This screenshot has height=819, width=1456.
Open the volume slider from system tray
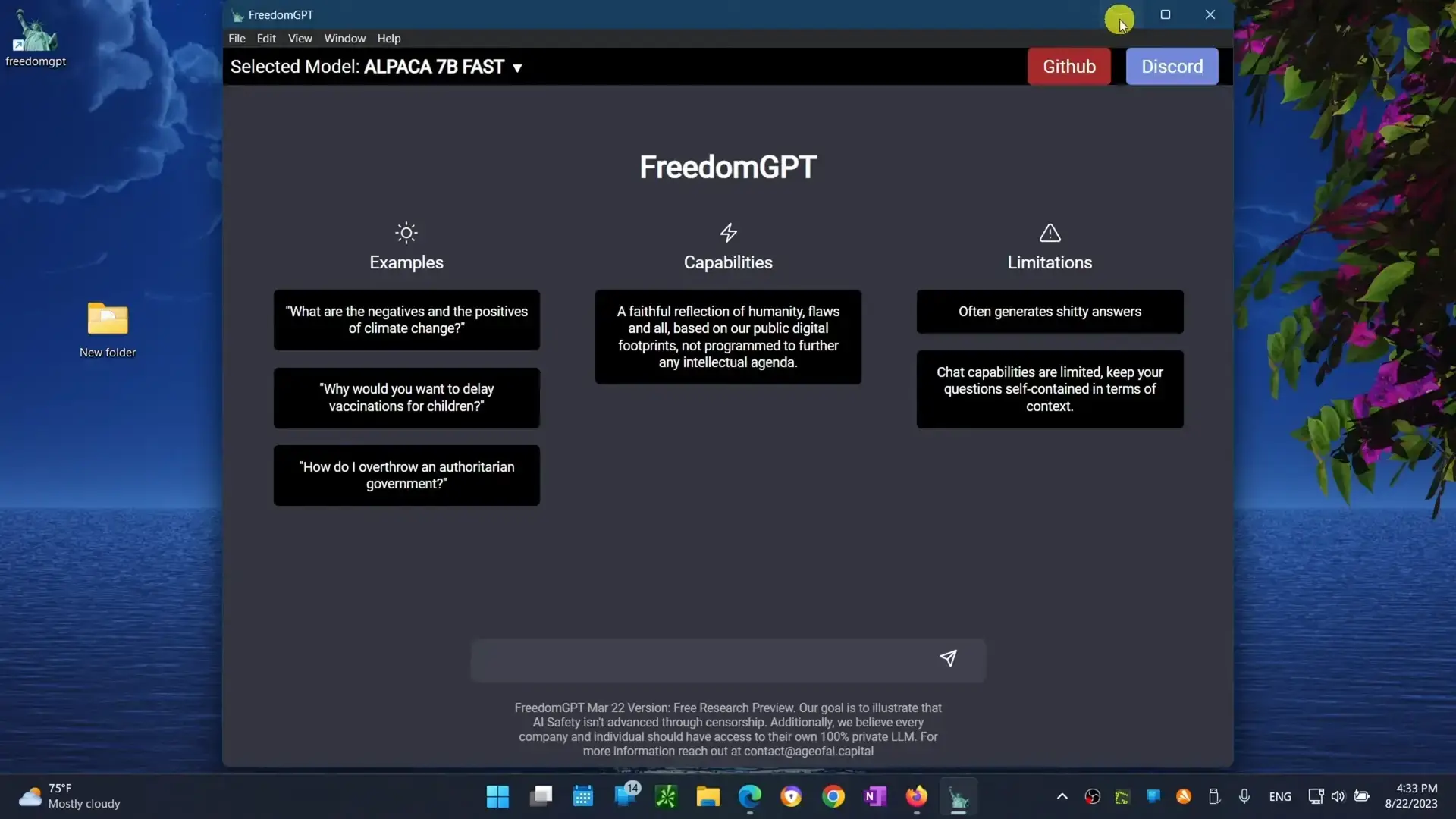[x=1338, y=796]
